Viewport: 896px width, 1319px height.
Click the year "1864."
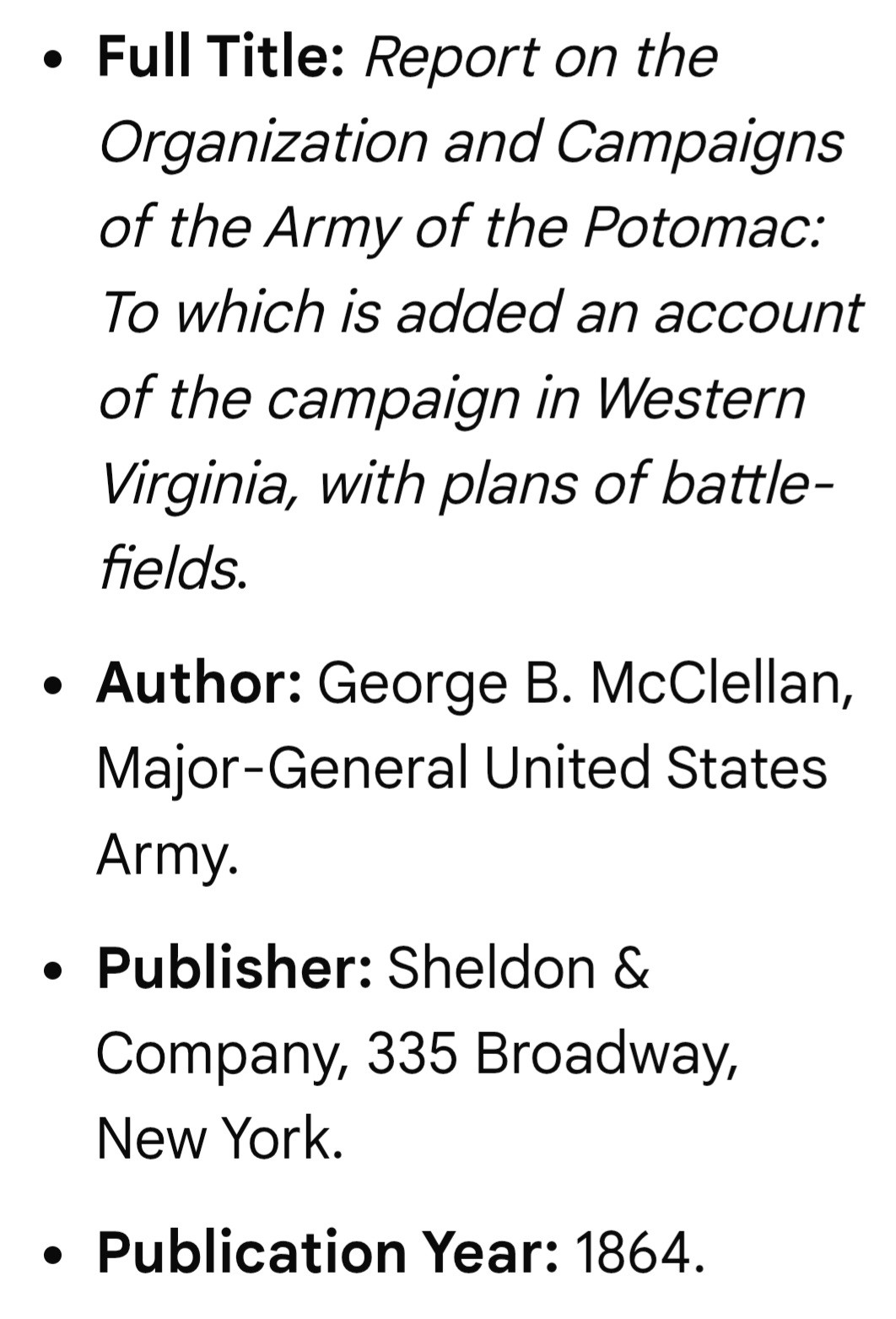639,1251
